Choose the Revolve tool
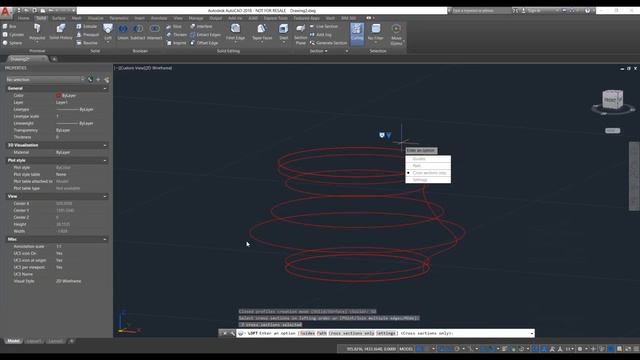 87,43
